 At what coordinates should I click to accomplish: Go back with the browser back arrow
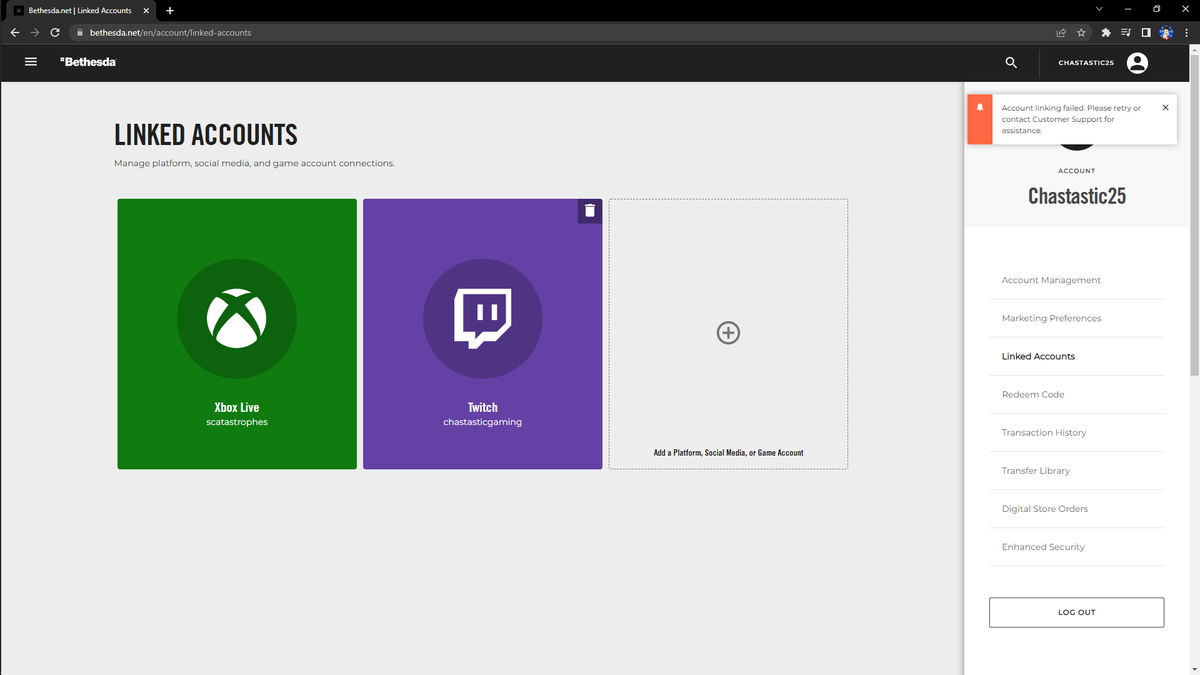click(x=14, y=32)
